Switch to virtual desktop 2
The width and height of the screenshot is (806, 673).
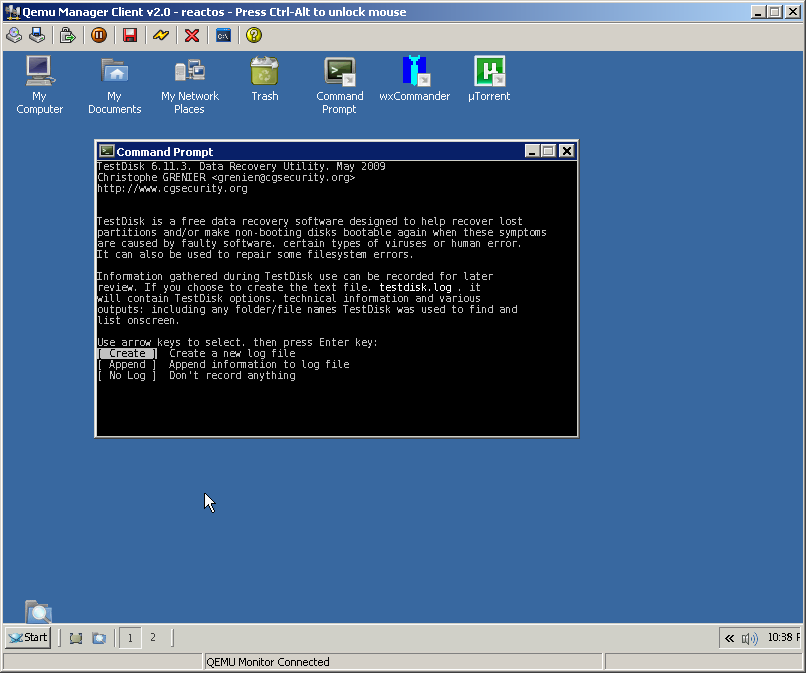point(153,637)
